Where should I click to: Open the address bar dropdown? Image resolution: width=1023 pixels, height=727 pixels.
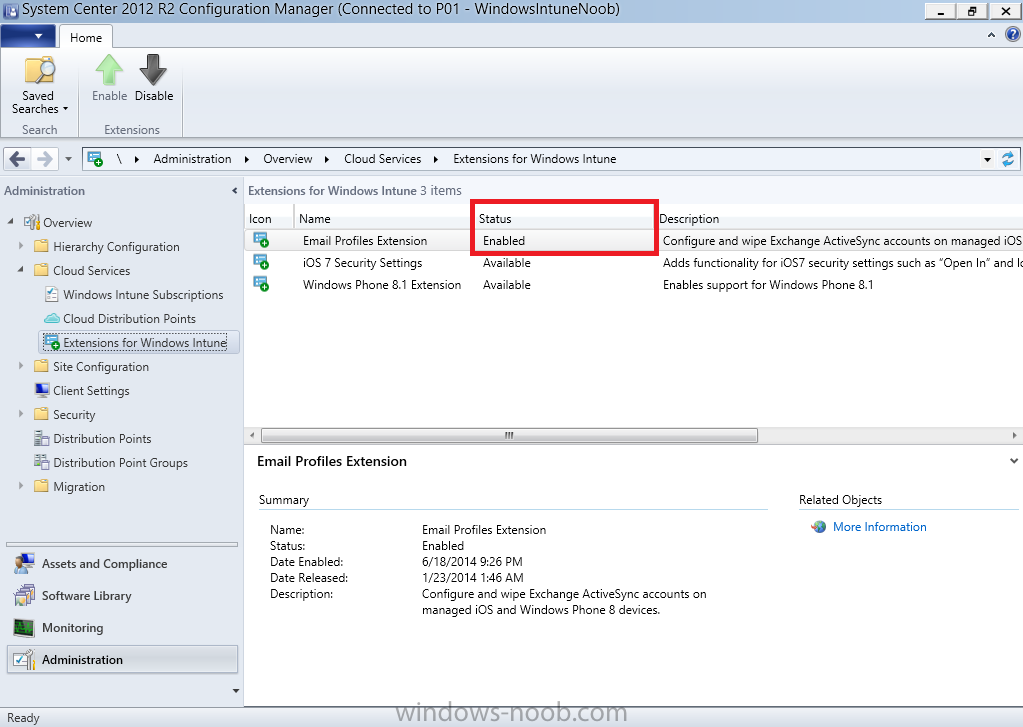click(x=987, y=159)
